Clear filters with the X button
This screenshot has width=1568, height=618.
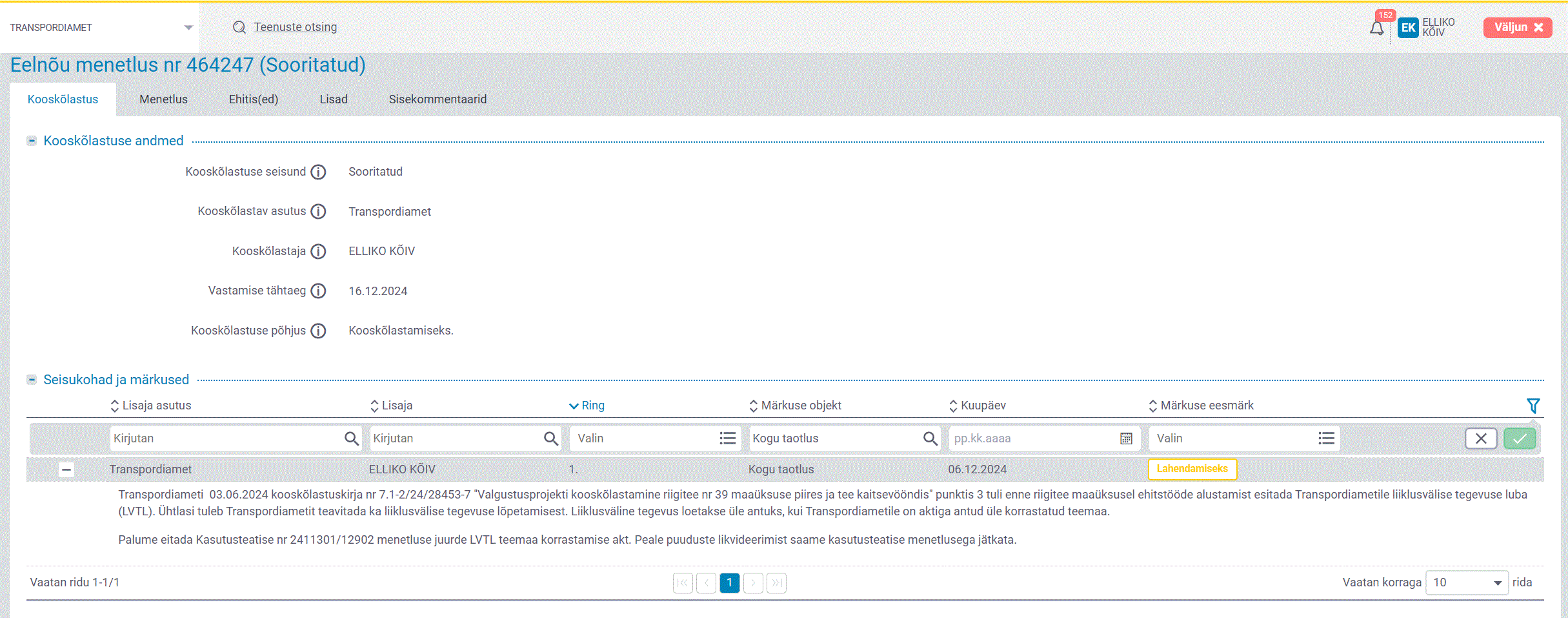(1481, 438)
